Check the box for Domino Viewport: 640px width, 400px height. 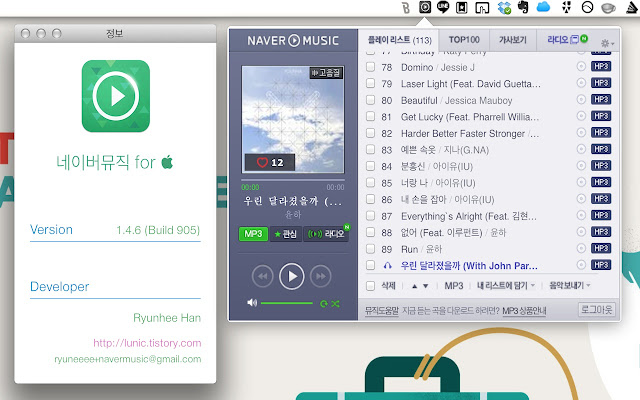(x=370, y=67)
